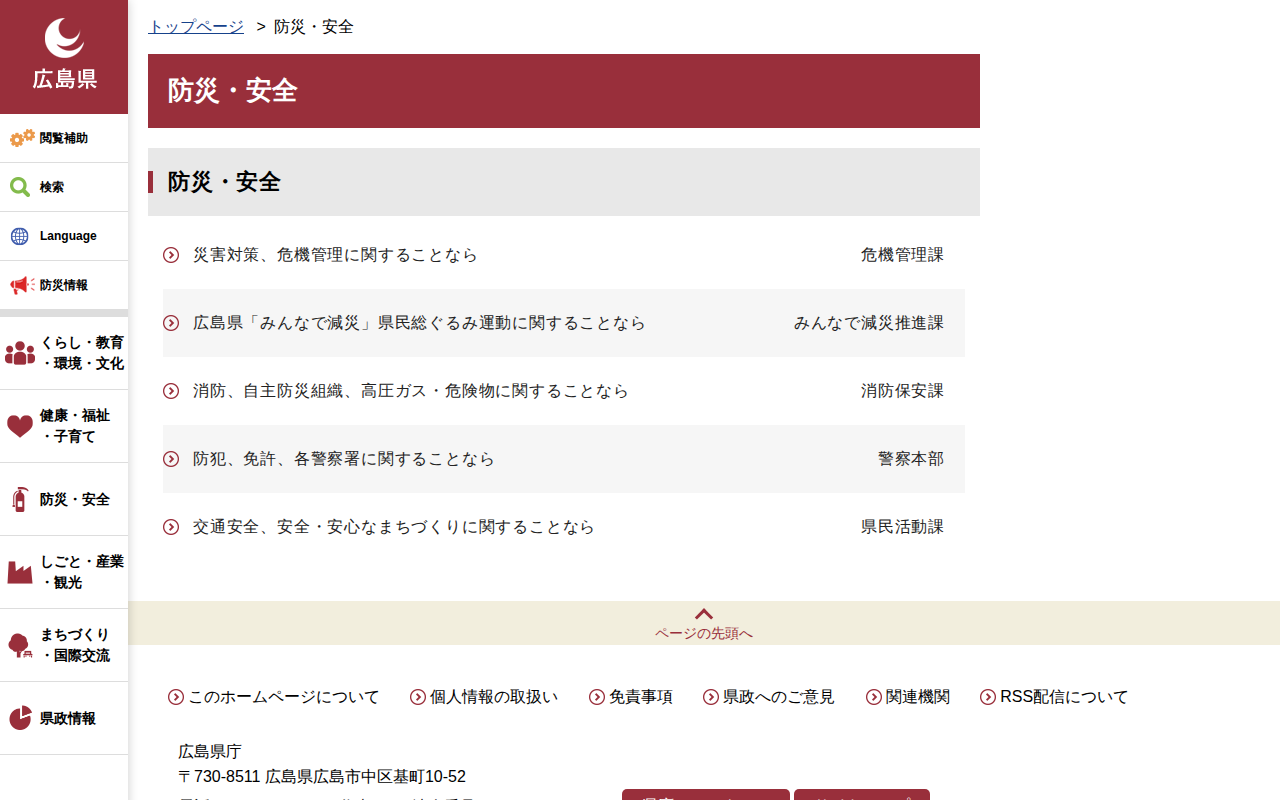
Task: Click arrow icon beside RSS配信について
Action: [988, 697]
